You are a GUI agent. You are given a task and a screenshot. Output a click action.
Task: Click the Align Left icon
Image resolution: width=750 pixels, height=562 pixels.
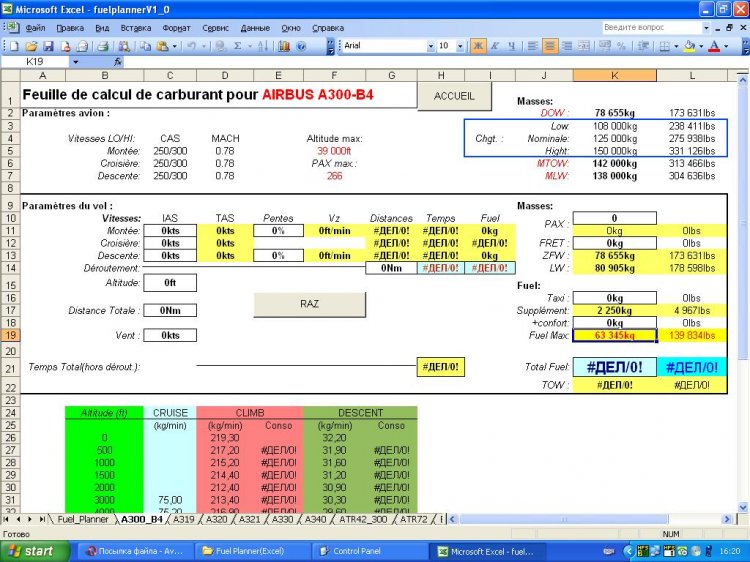(532, 46)
